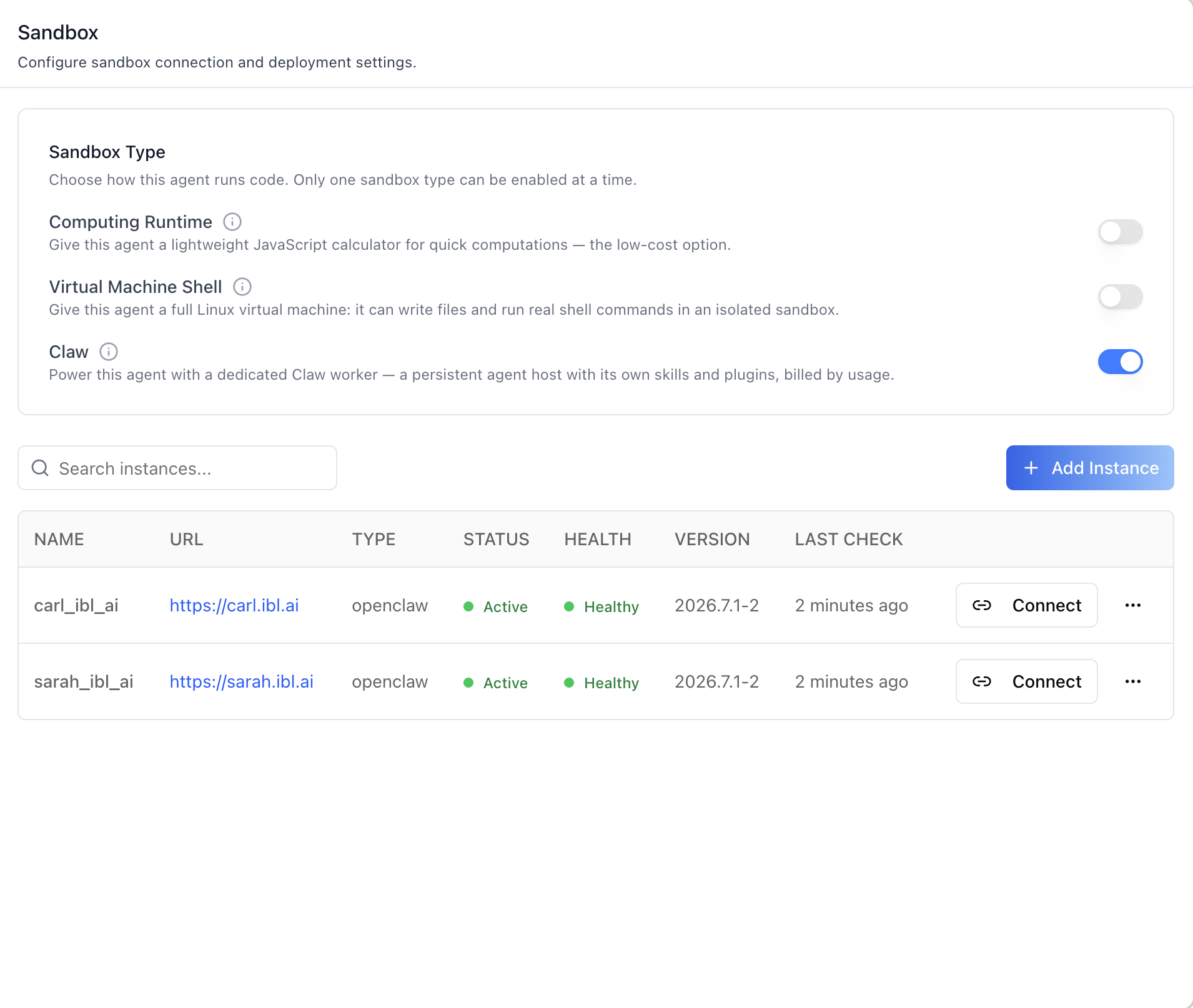Click '2 minutes ago' in carl_ibl_ai row
Viewport: 1193px width, 1008px height.
click(x=851, y=605)
